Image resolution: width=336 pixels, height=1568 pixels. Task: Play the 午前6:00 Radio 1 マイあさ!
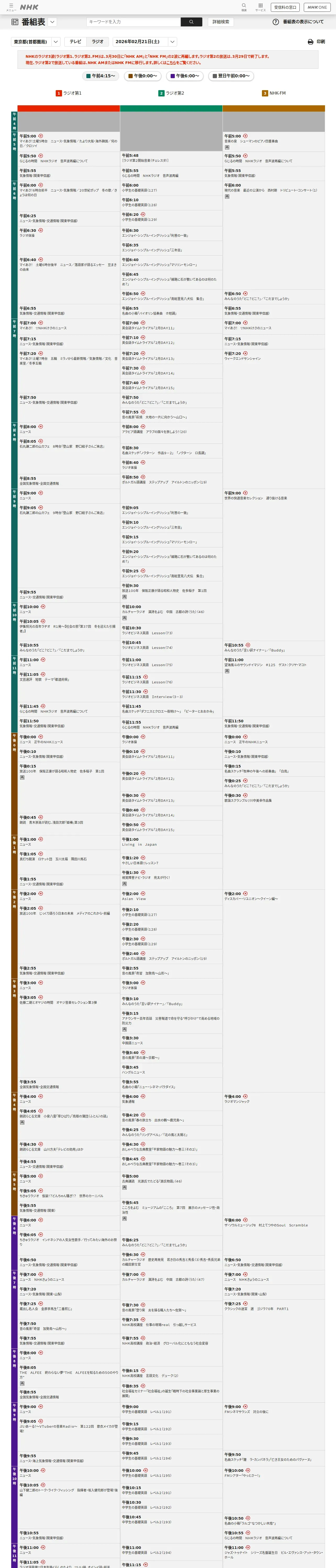coord(41,185)
